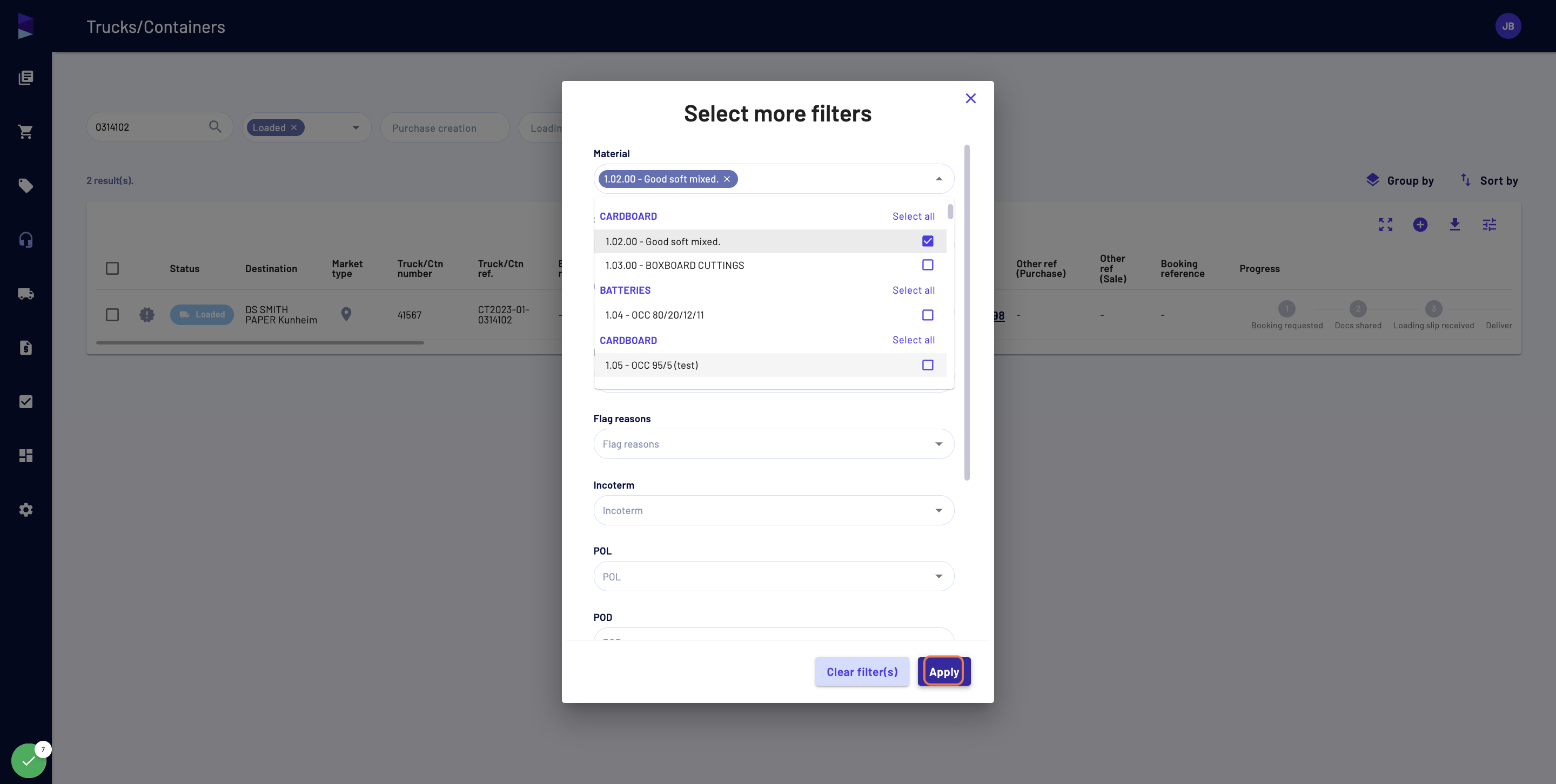The height and width of the screenshot is (784, 1556).
Task: Click Select all for BATTERIES group
Action: [x=913, y=290]
